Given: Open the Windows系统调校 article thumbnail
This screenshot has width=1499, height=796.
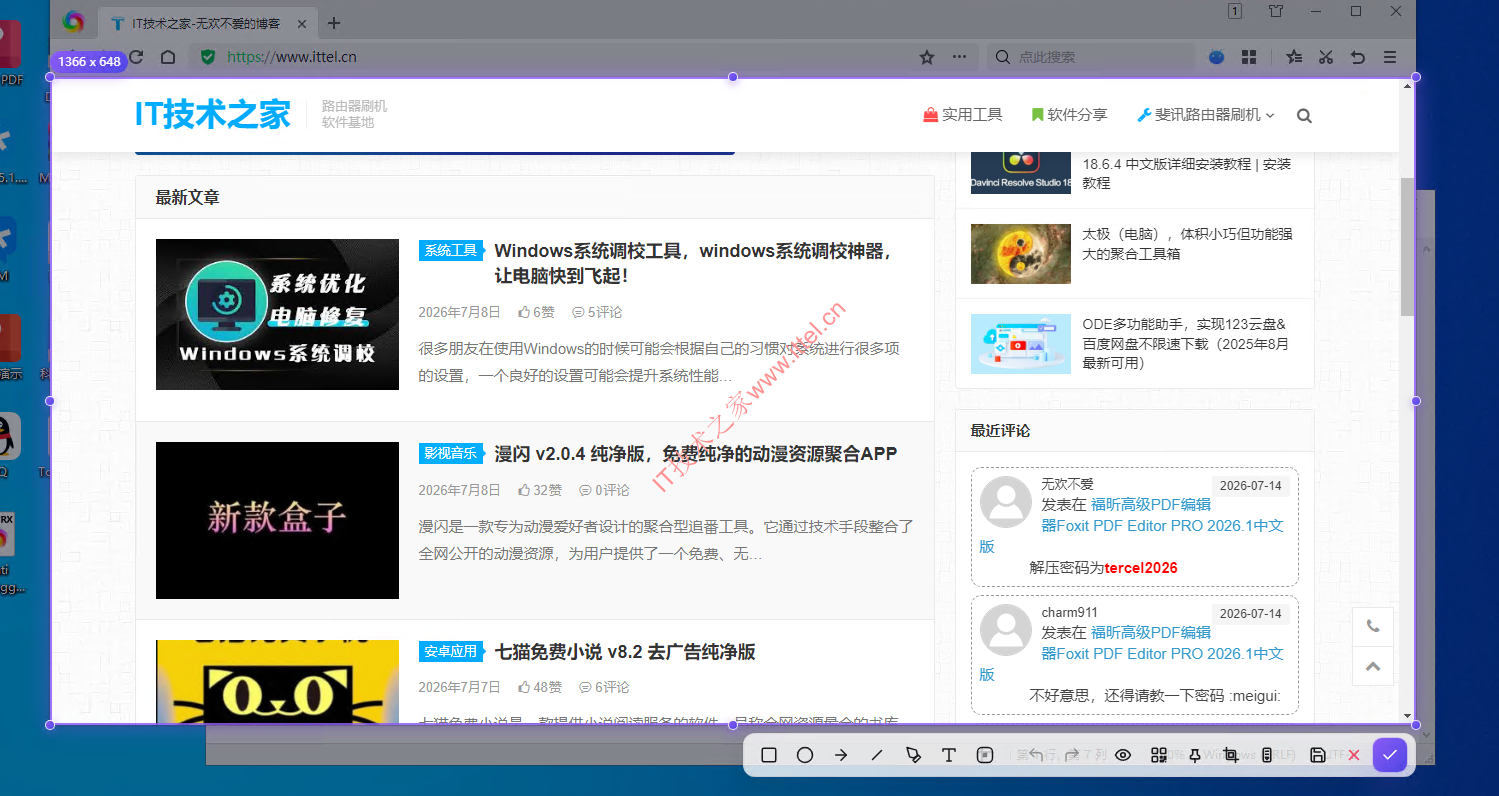Looking at the screenshot, I should pyautogui.click(x=277, y=314).
